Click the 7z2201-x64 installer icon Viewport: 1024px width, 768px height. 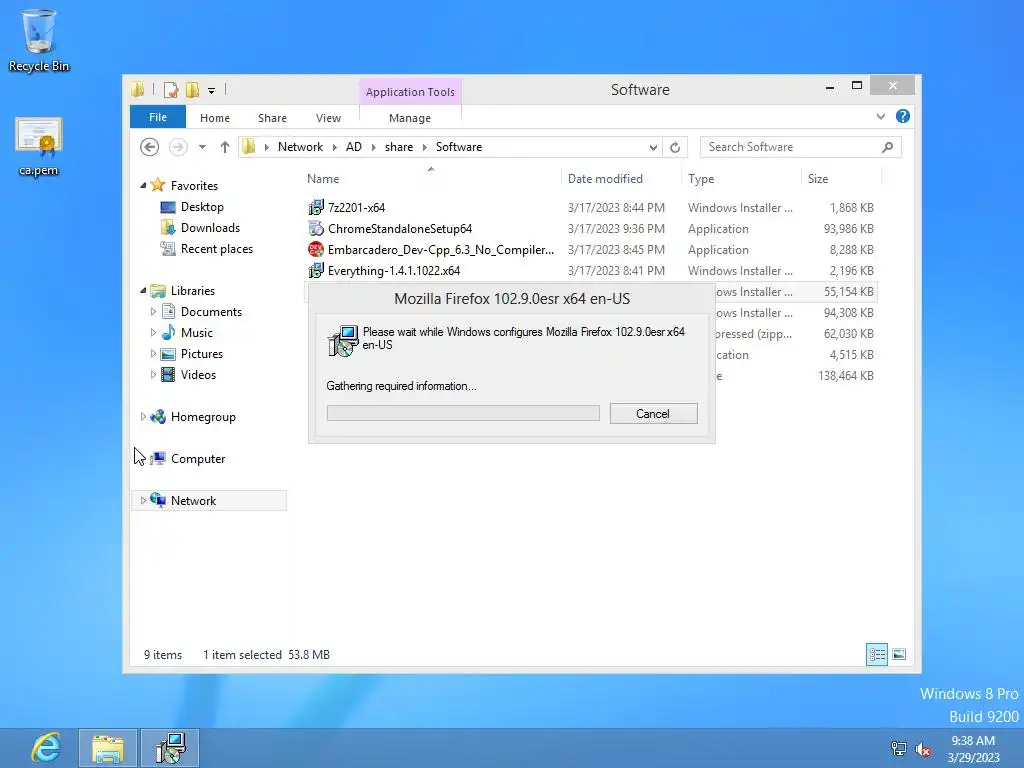316,208
